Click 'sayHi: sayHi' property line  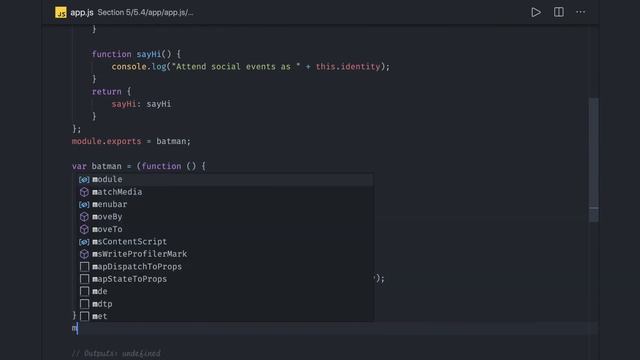[x=141, y=104]
